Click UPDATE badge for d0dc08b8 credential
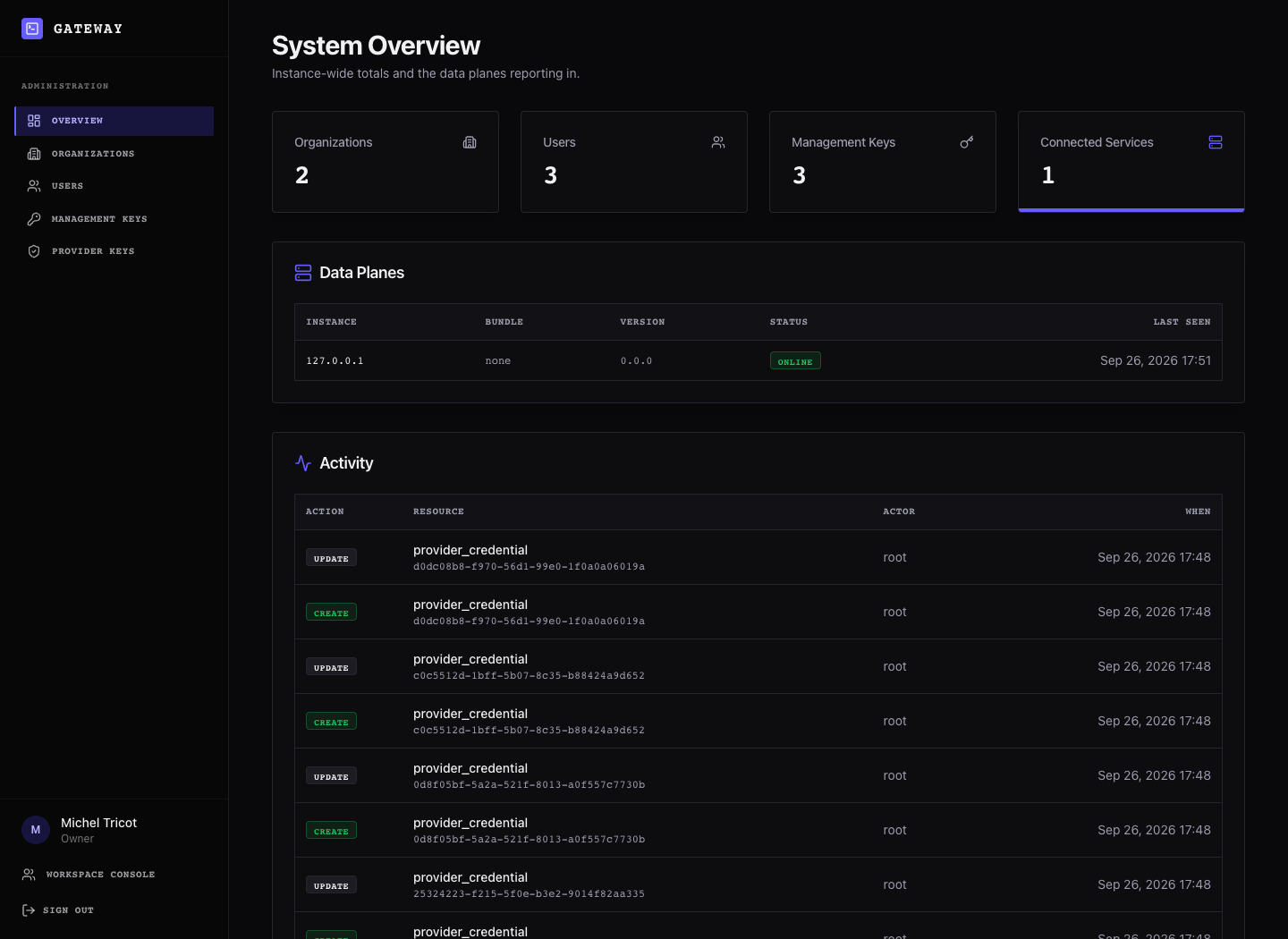1288x939 pixels. tap(331, 558)
